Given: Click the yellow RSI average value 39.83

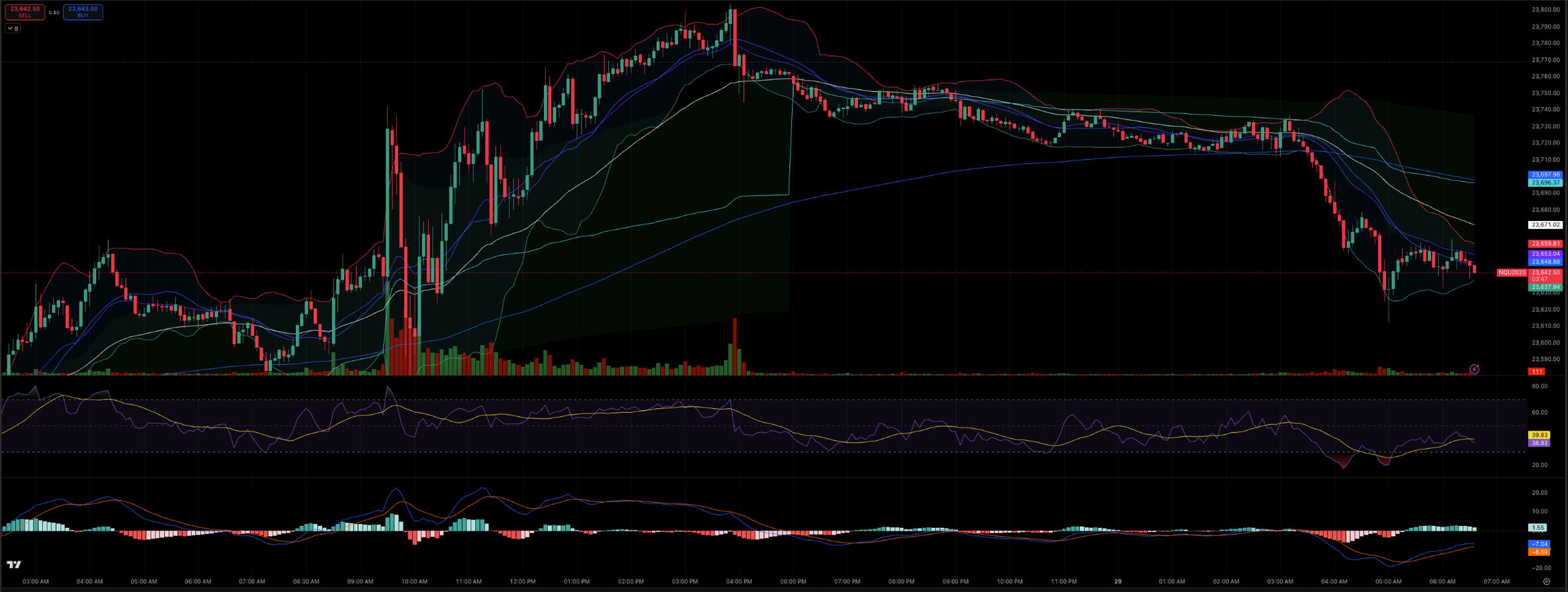Looking at the screenshot, I should pyautogui.click(x=1539, y=435).
